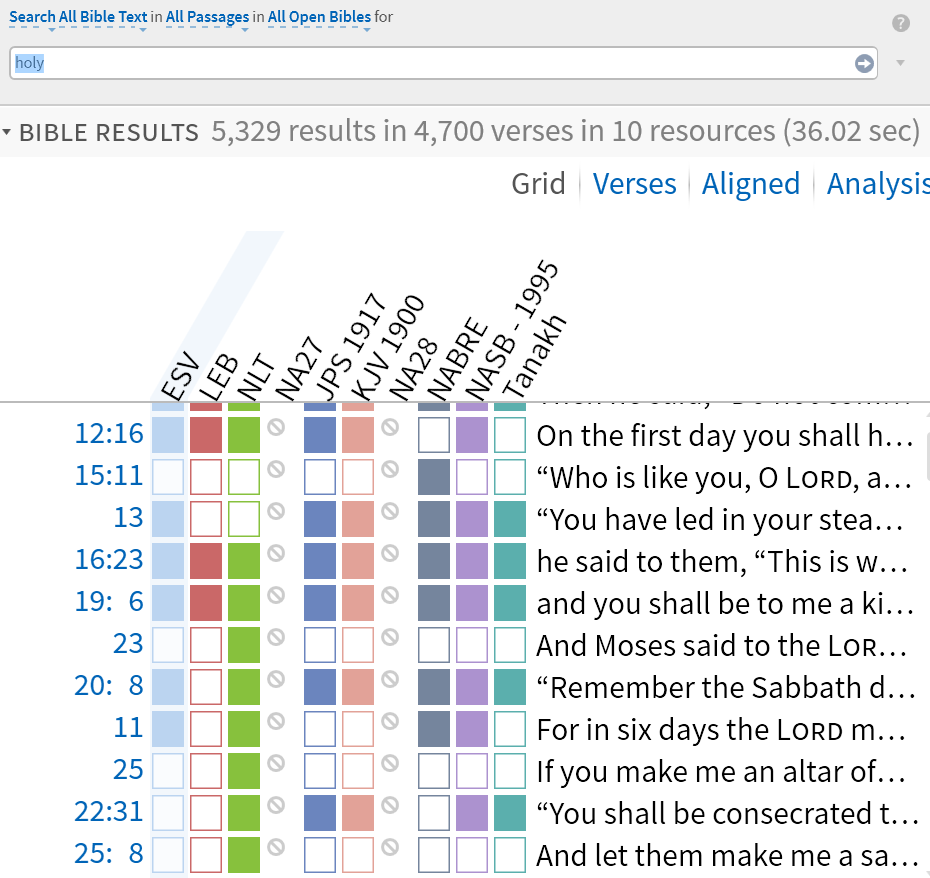Click empty NABRE cell in row 12:16
930x878 pixels.
click(434, 434)
